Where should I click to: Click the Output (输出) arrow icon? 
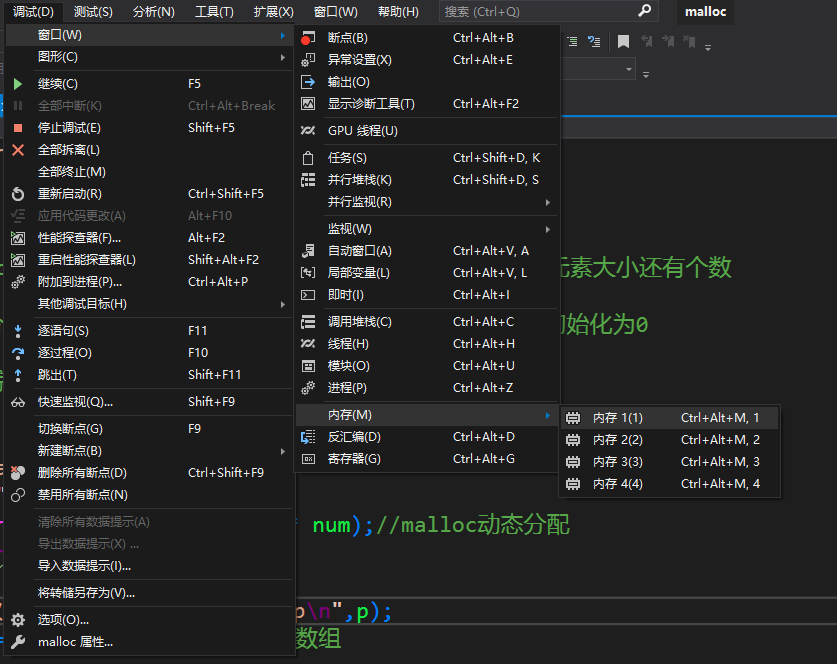click(x=308, y=82)
